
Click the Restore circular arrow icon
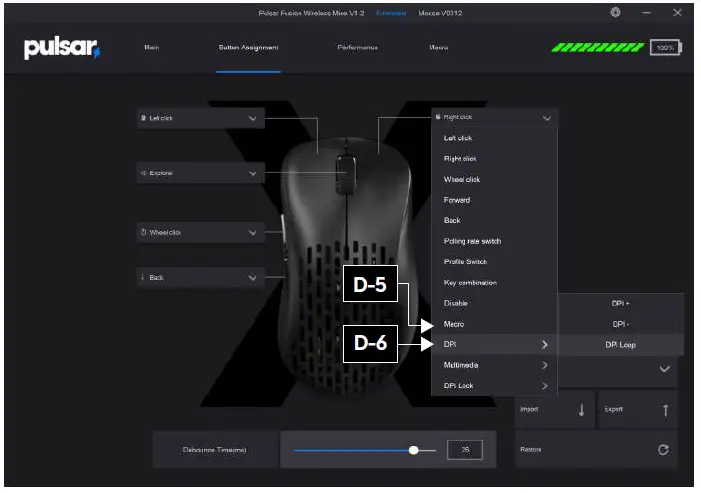pyautogui.click(x=663, y=450)
